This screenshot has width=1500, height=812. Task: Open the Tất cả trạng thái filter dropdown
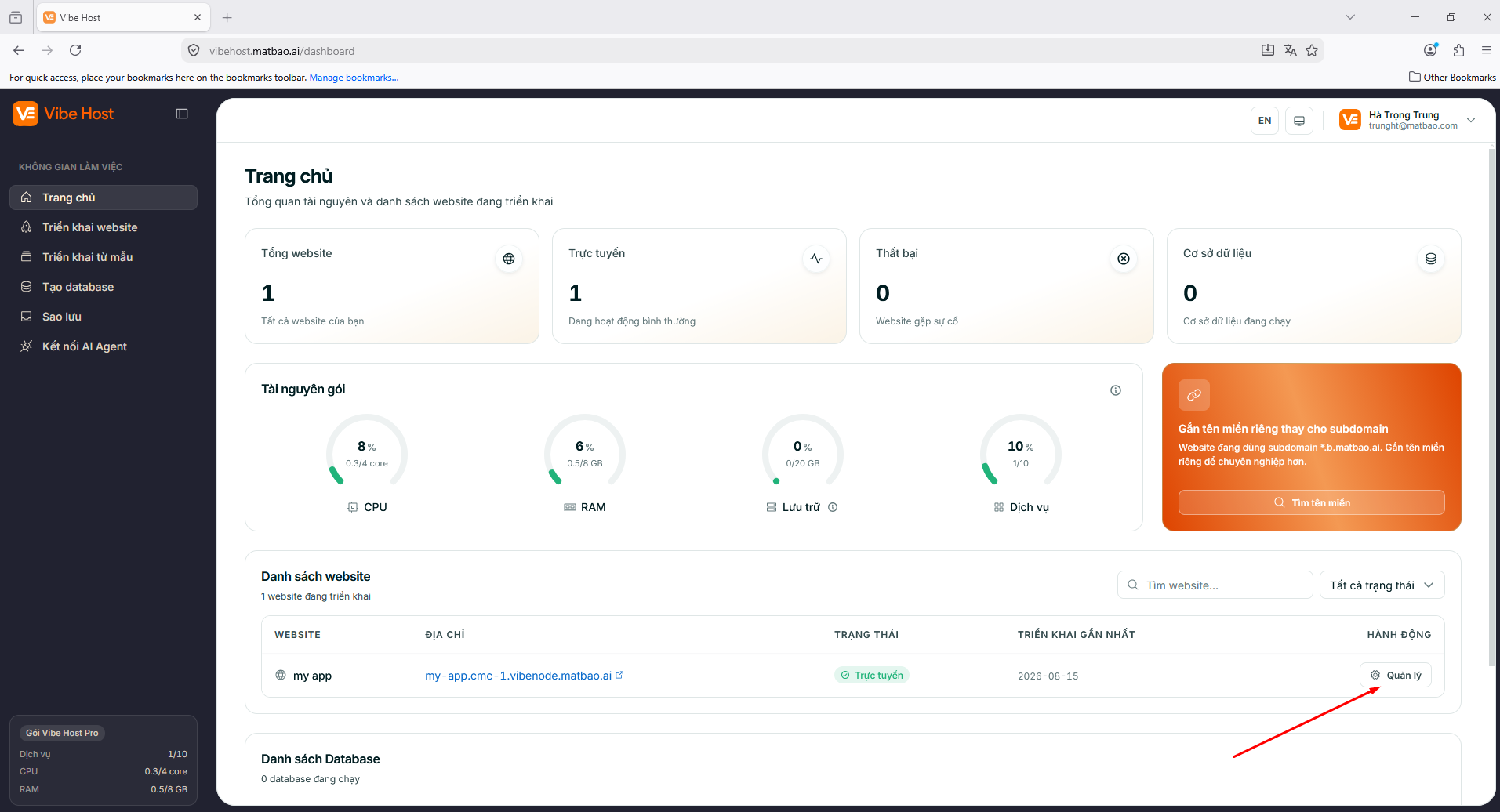(x=1382, y=585)
